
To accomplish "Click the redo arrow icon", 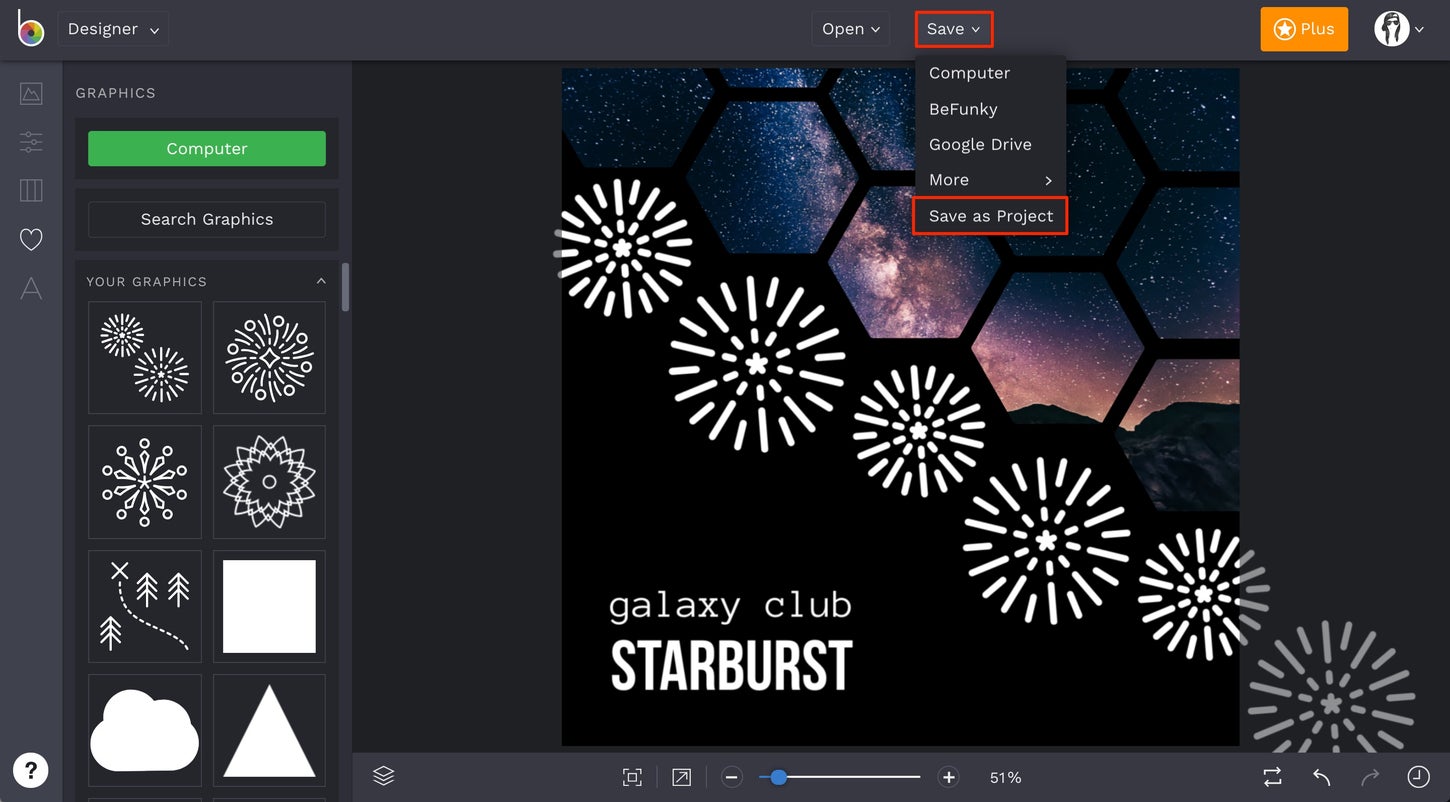I will [1370, 777].
